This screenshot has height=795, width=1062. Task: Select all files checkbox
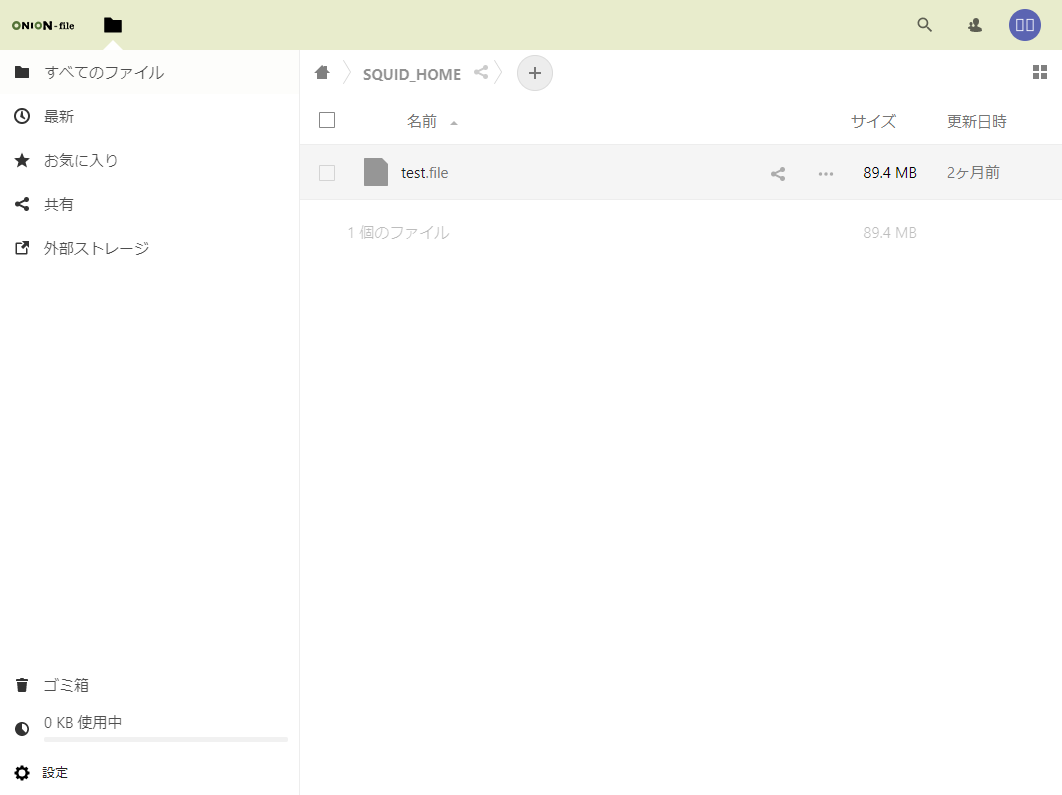tap(327, 121)
